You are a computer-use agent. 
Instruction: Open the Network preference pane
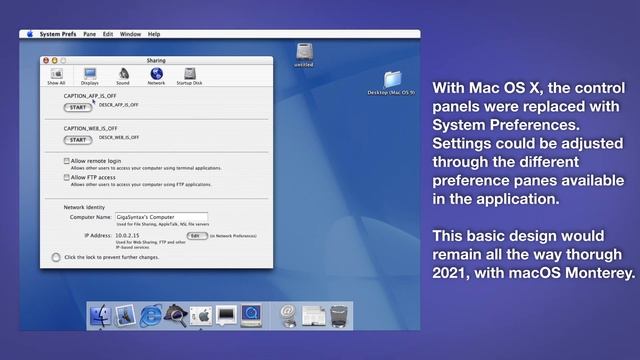tap(156, 76)
